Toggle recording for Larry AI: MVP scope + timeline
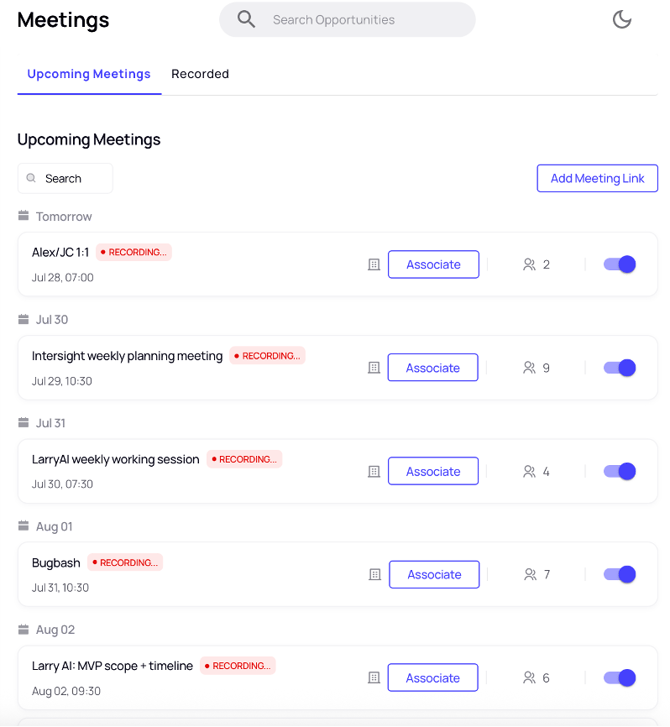 (619, 678)
